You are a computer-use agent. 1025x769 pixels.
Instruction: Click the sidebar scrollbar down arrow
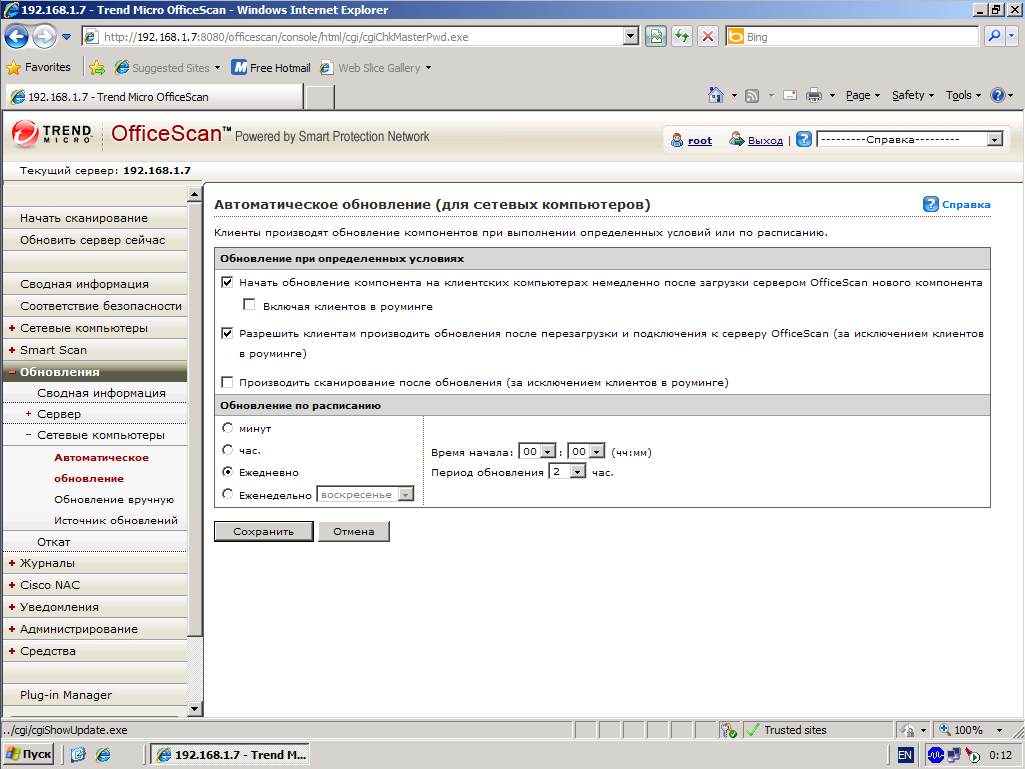194,708
